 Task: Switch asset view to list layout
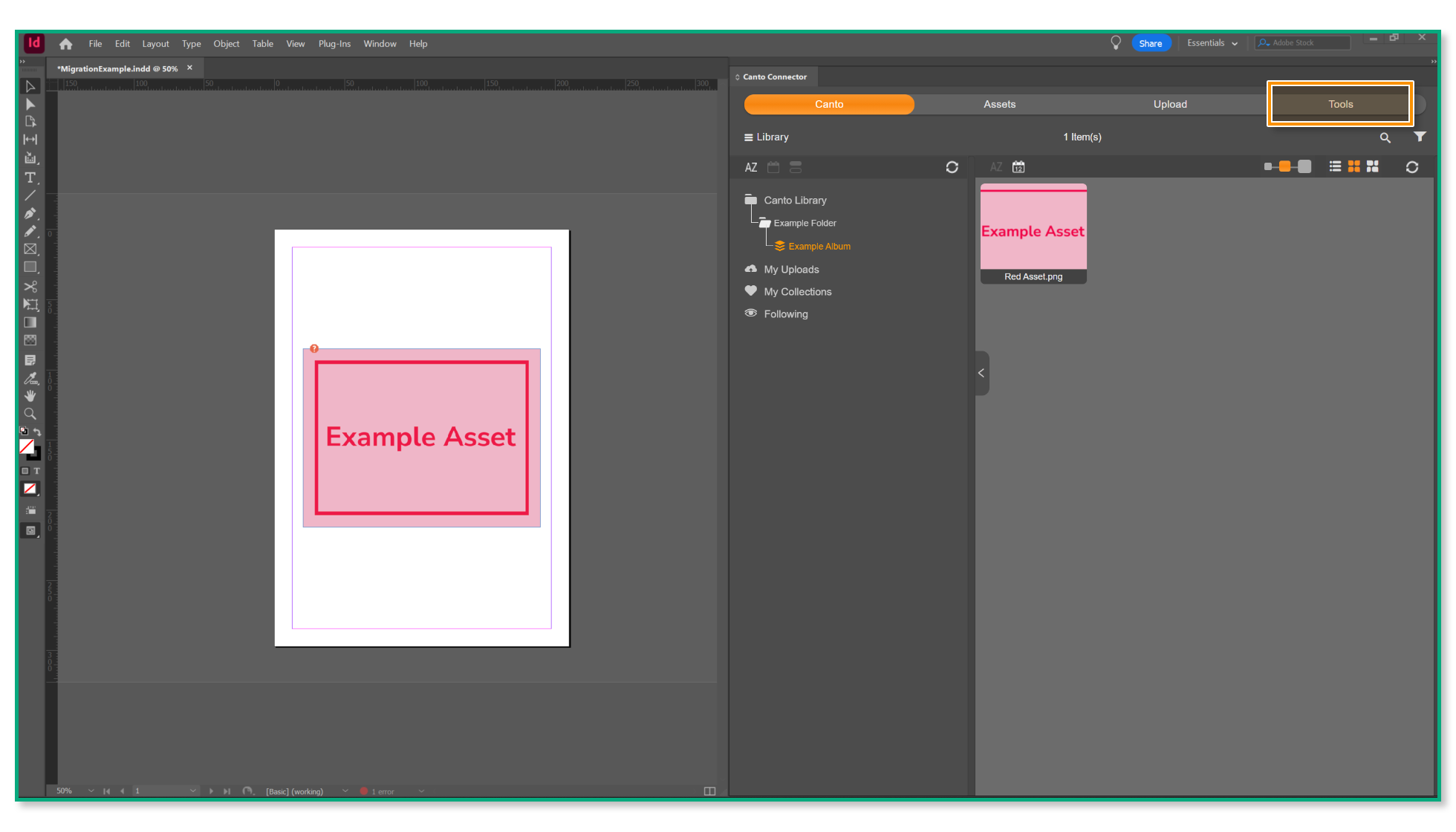pos(1334,166)
